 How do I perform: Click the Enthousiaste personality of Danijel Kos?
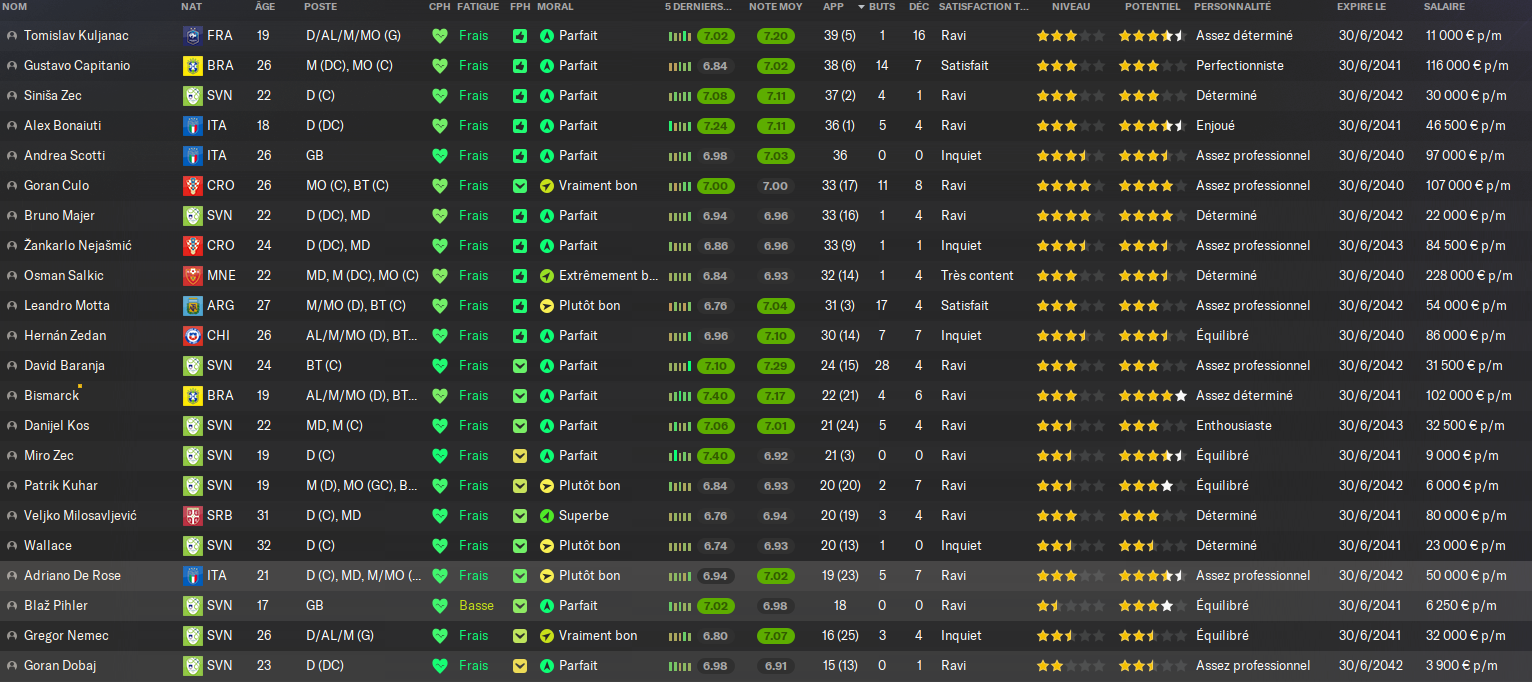1234,426
